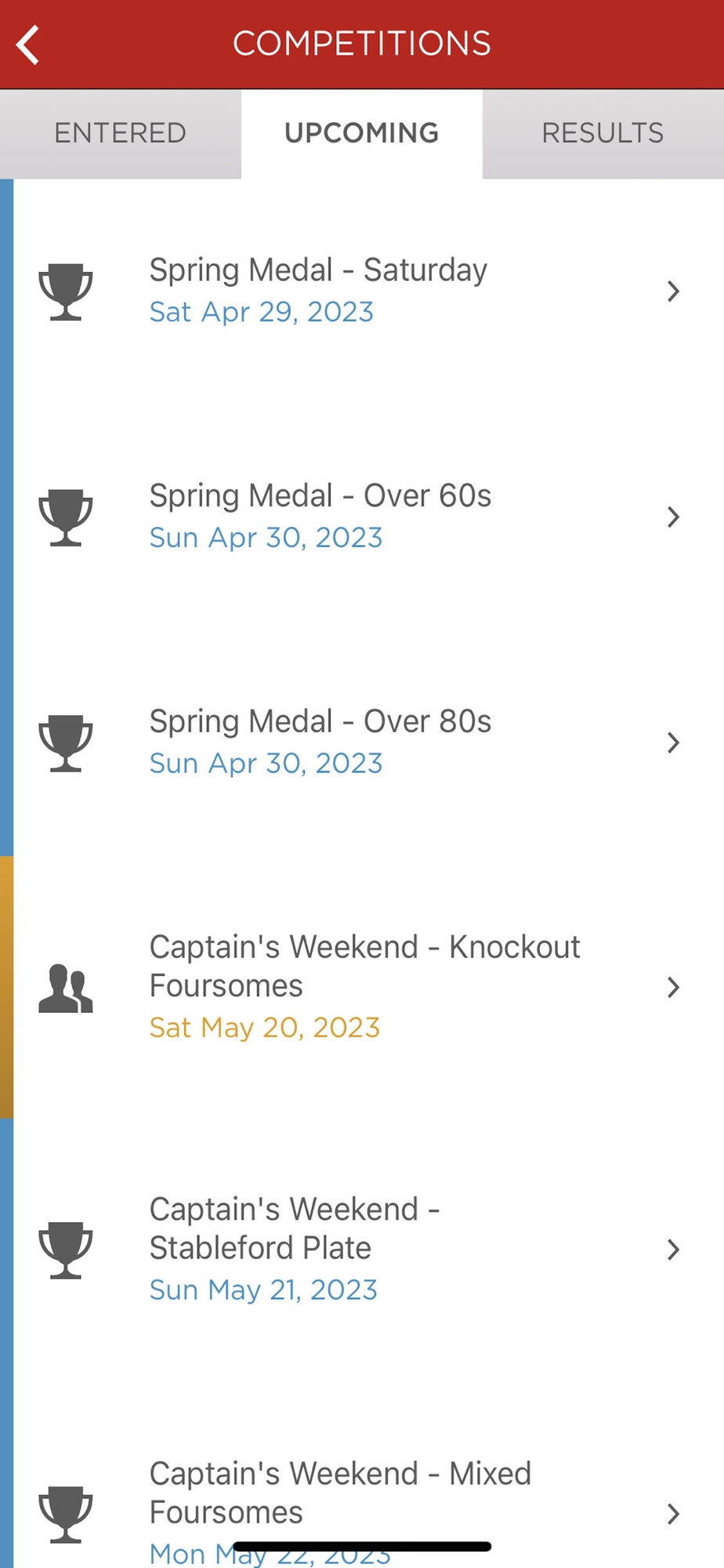Switch to the Results tab
This screenshot has width=724, height=1568.
coord(603,134)
